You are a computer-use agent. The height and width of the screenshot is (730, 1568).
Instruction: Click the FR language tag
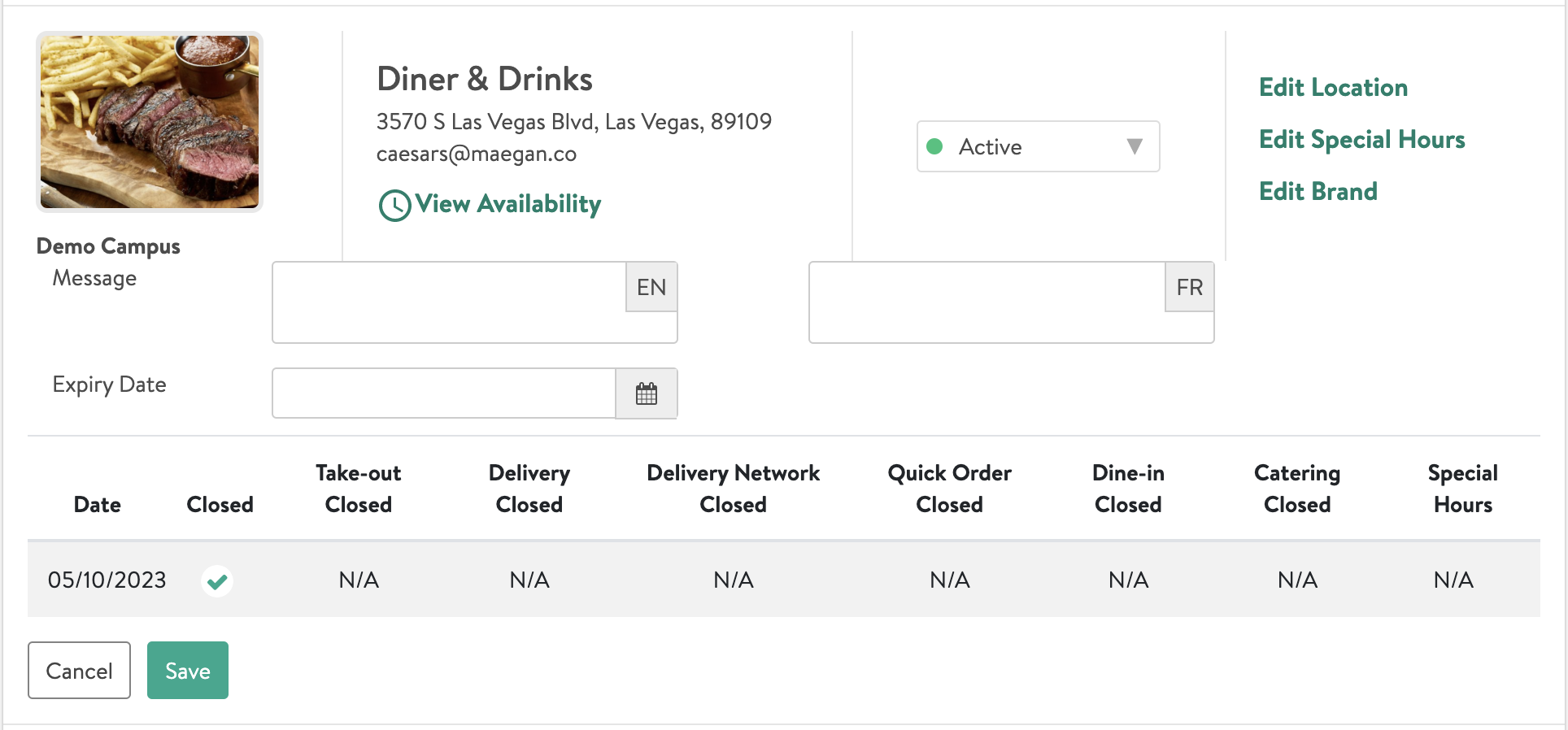[x=1189, y=287]
